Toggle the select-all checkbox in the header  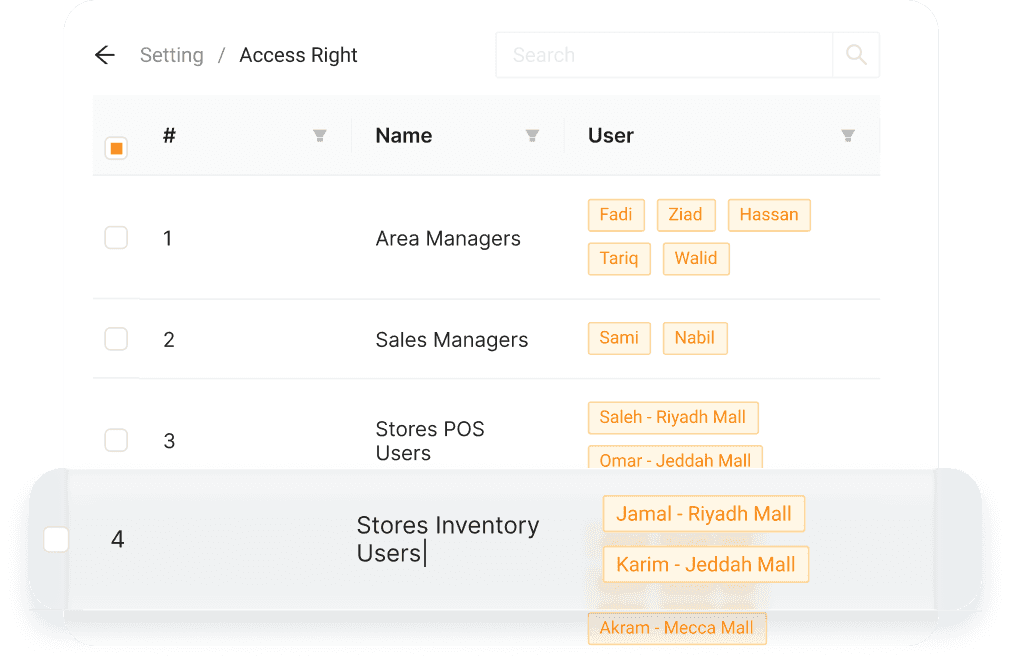tap(116, 147)
